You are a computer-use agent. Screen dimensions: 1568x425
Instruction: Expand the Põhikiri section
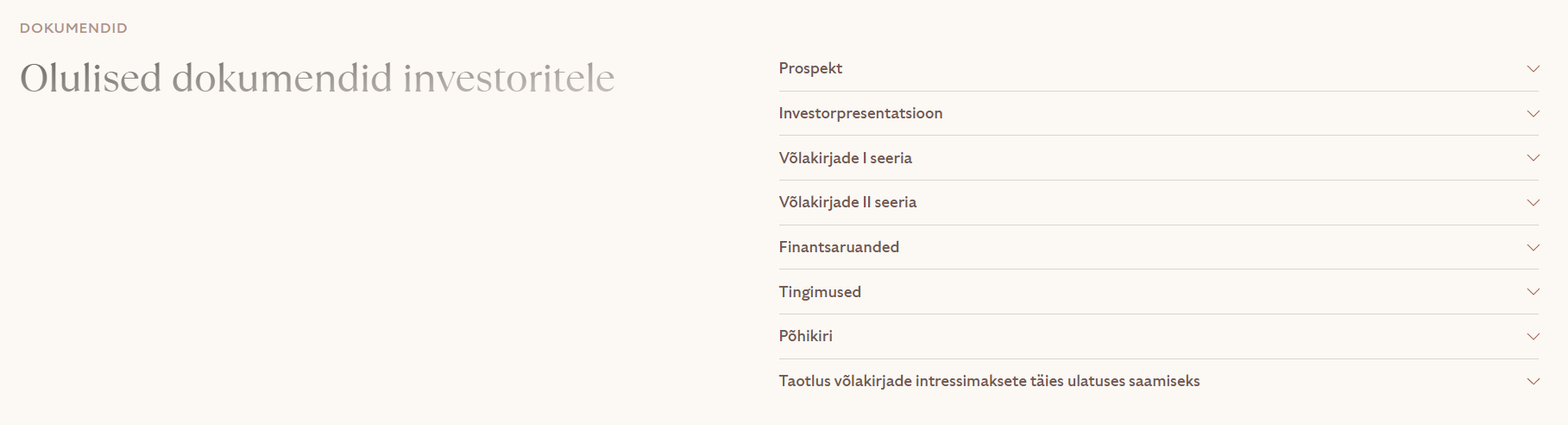pos(1158,336)
